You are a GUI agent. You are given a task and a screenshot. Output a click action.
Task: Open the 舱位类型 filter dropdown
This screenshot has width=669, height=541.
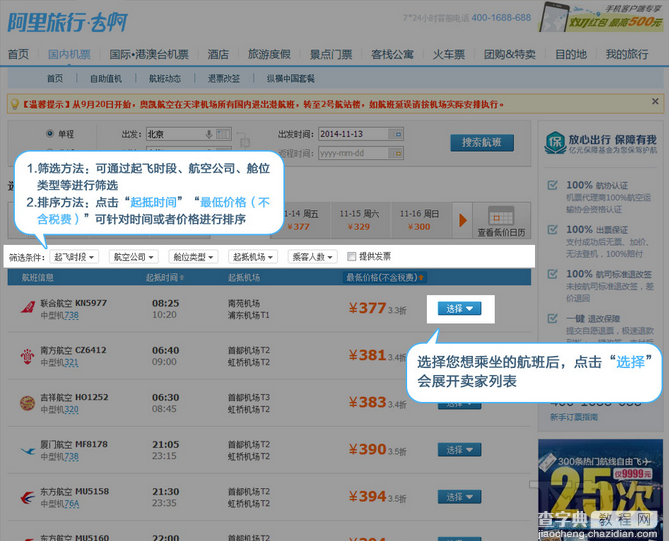(193, 257)
